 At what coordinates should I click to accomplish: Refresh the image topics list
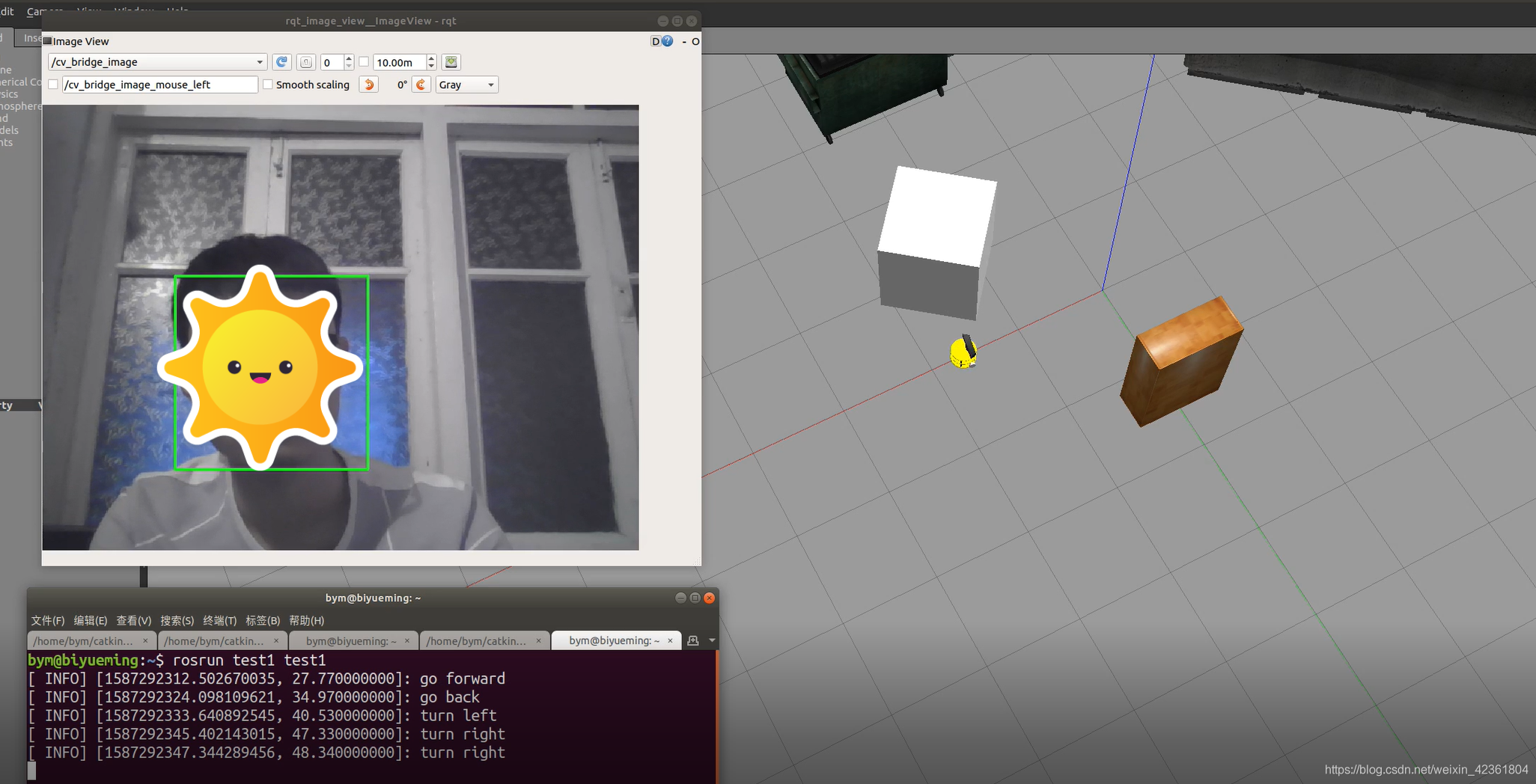[x=281, y=62]
